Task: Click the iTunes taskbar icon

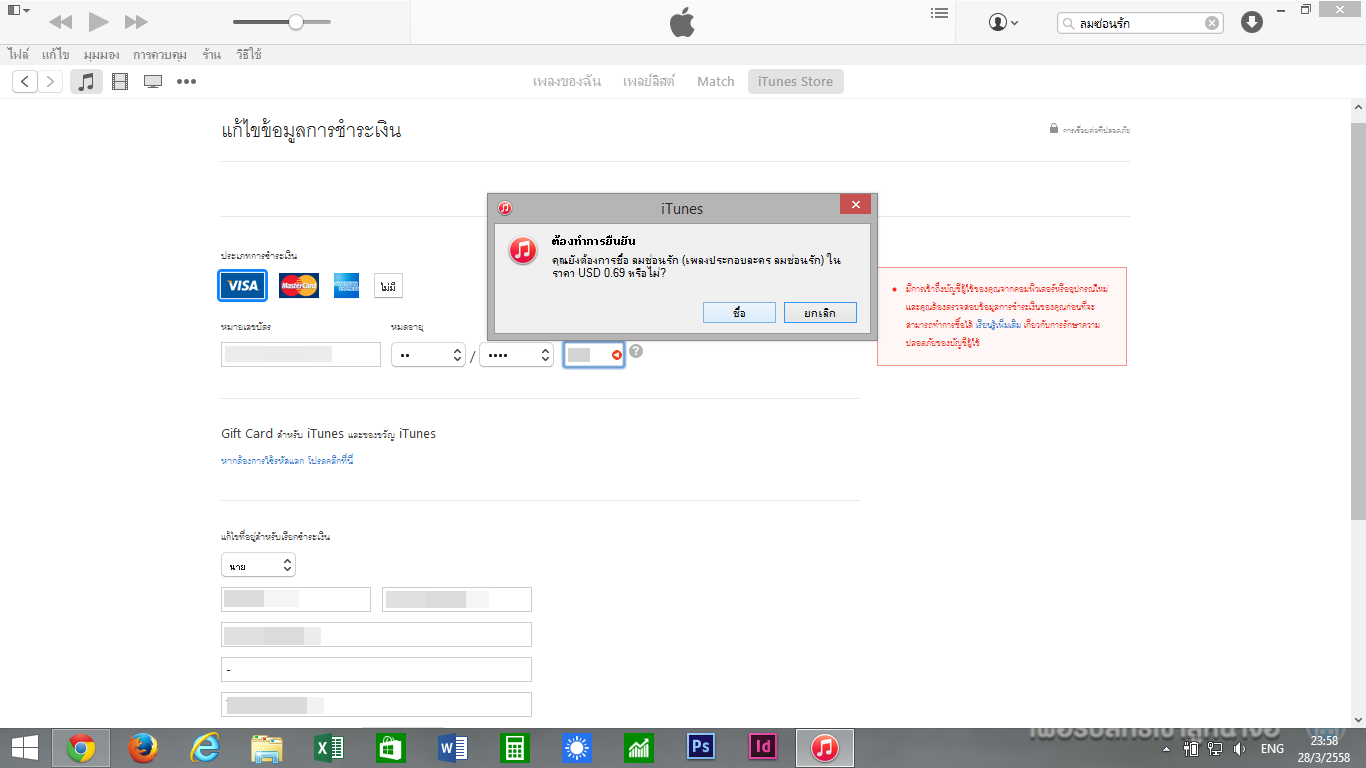Action: [824, 747]
